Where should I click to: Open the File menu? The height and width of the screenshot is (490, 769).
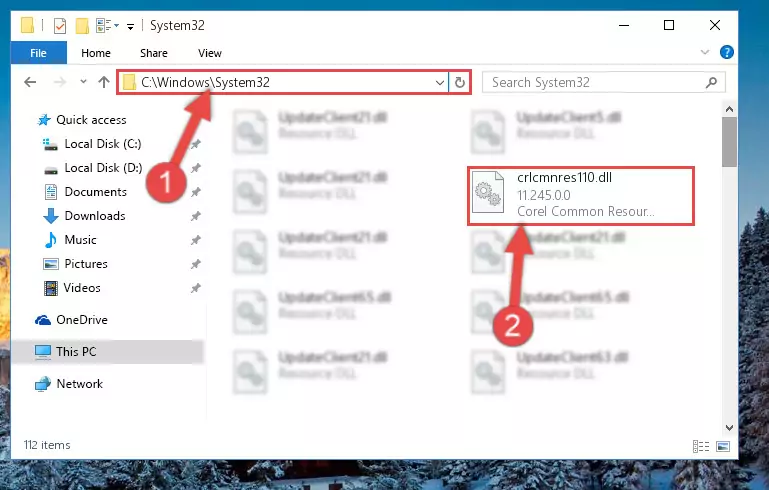[x=38, y=53]
